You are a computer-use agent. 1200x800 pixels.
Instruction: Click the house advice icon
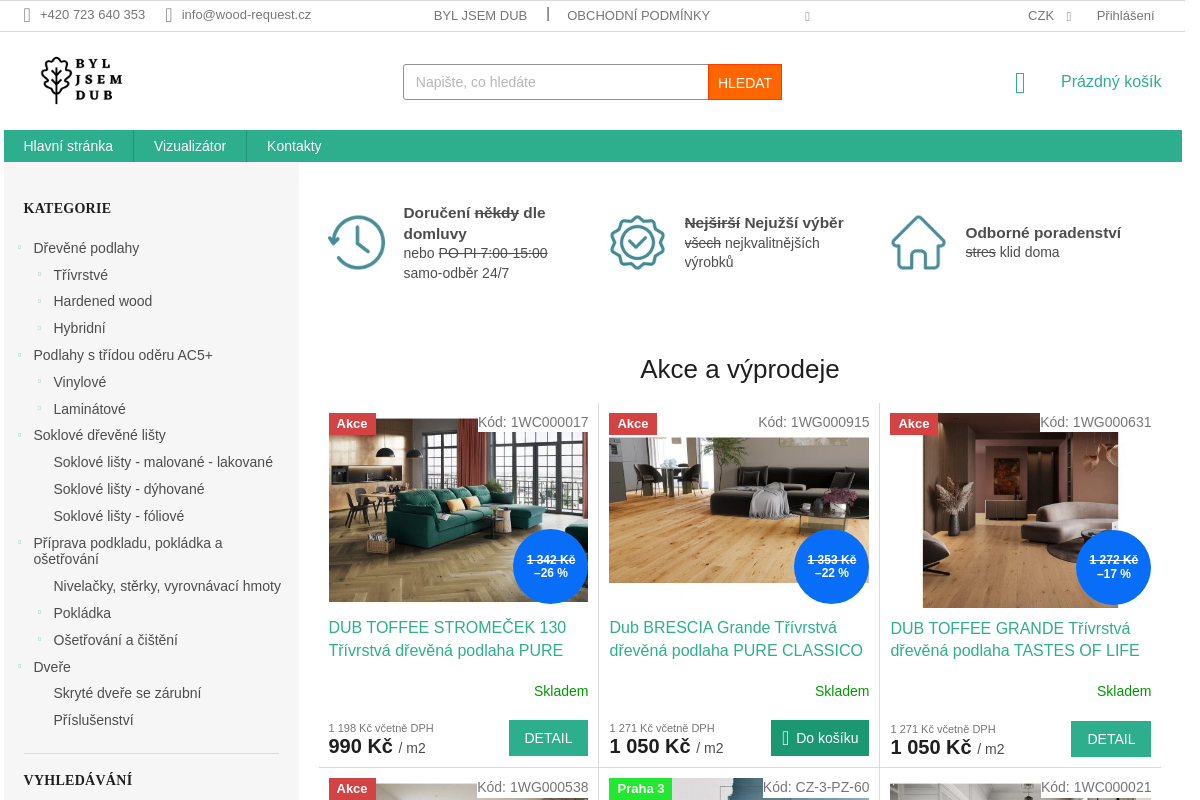pyautogui.click(x=918, y=242)
